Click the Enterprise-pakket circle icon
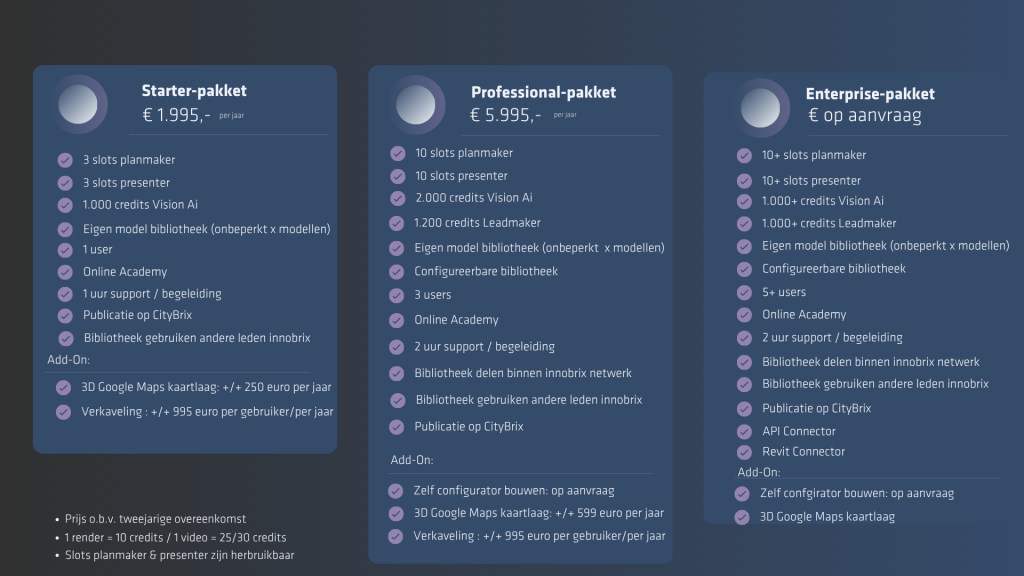Viewport: 1024px width, 576px height. click(760, 108)
